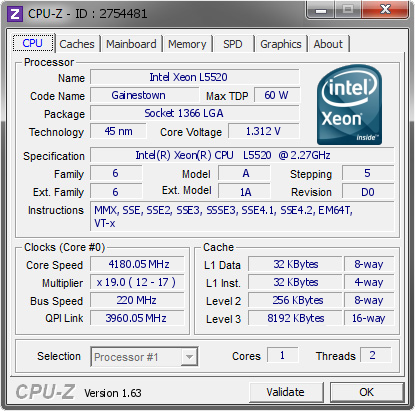Viewport: 415px width, 411px height.
Task: Expand the Processor #1 selection dropdown arrow
Action: point(189,357)
